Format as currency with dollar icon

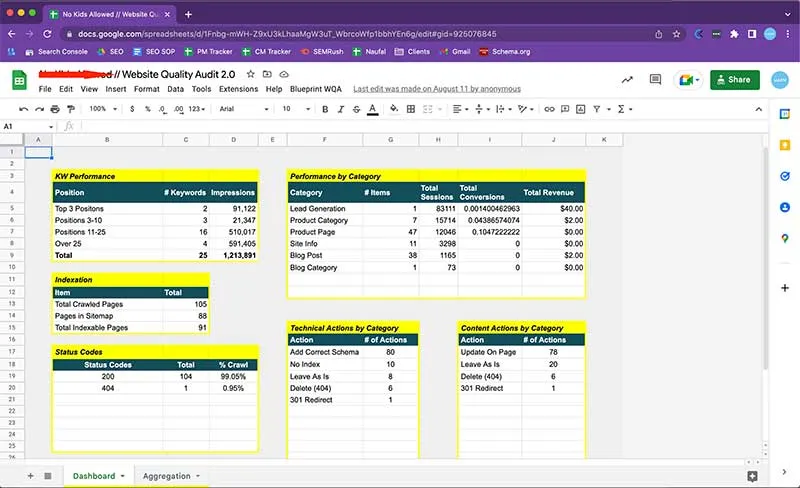[x=132, y=109]
